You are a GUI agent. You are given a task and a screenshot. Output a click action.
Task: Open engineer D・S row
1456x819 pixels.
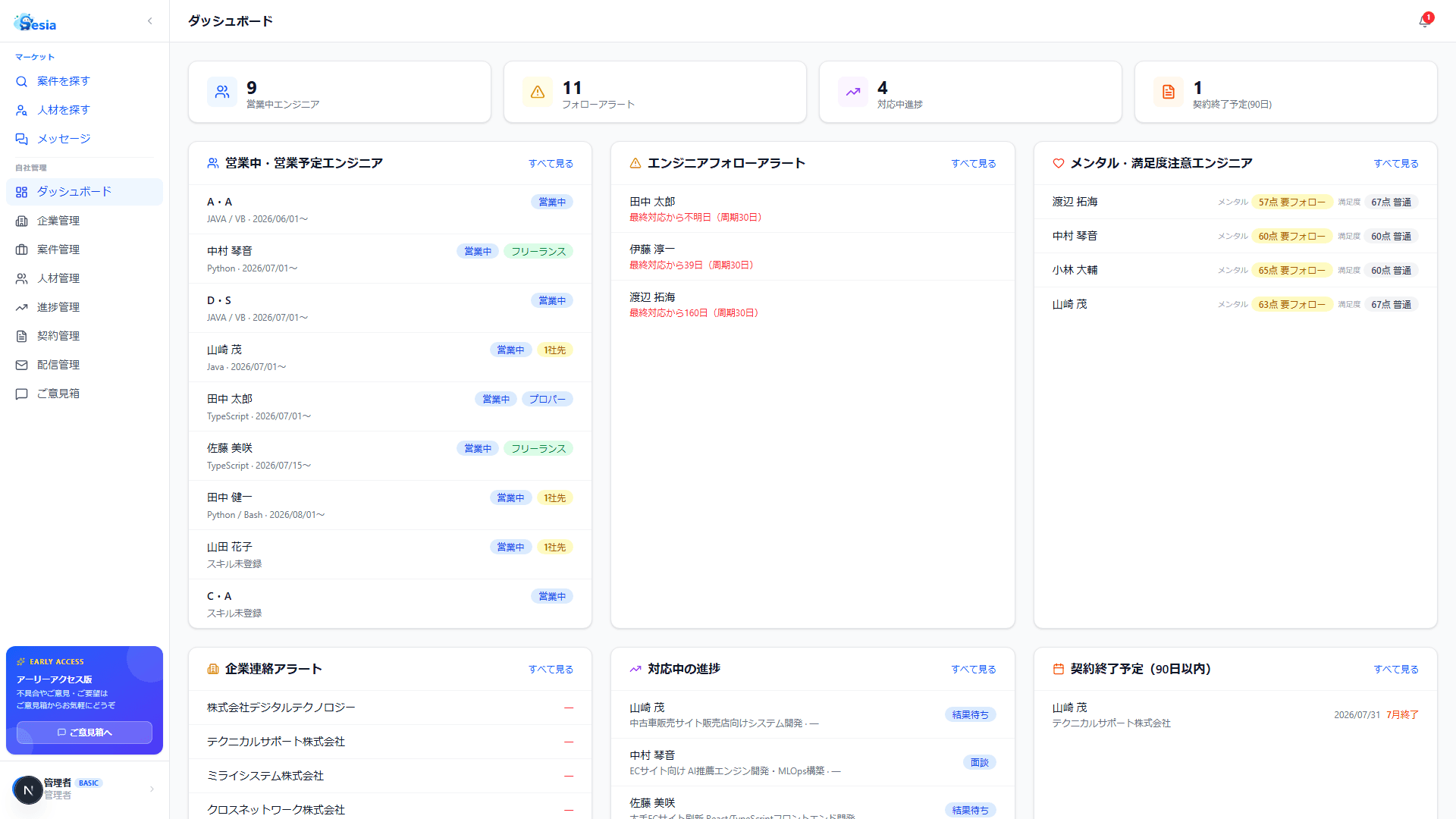[390, 309]
